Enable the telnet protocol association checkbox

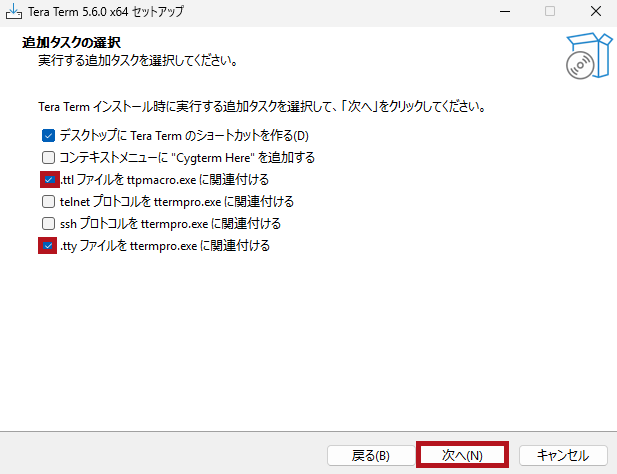(48, 201)
